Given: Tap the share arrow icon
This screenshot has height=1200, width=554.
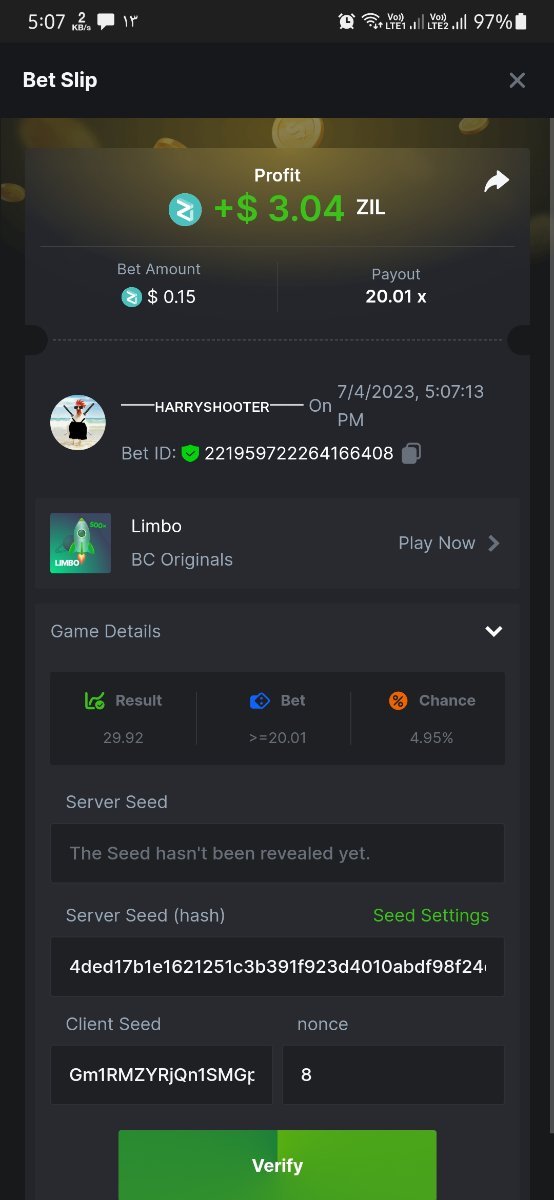Looking at the screenshot, I should coord(497,181).
